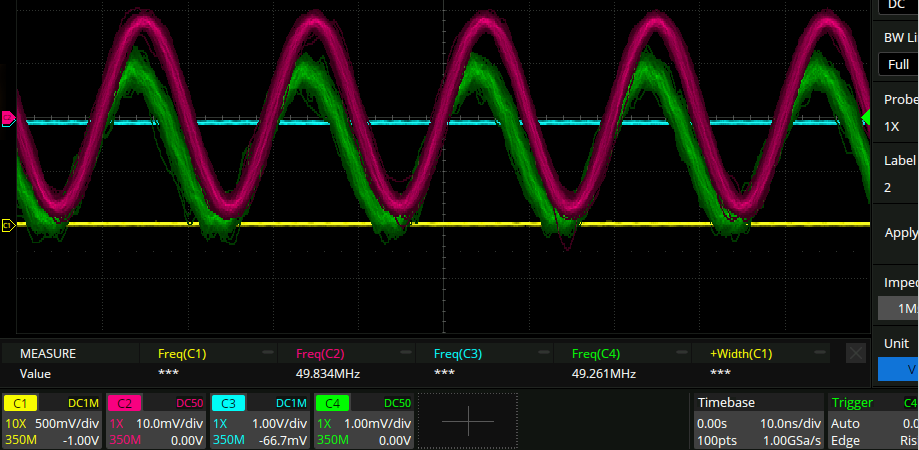Click the green trigger level arrow

point(865,118)
